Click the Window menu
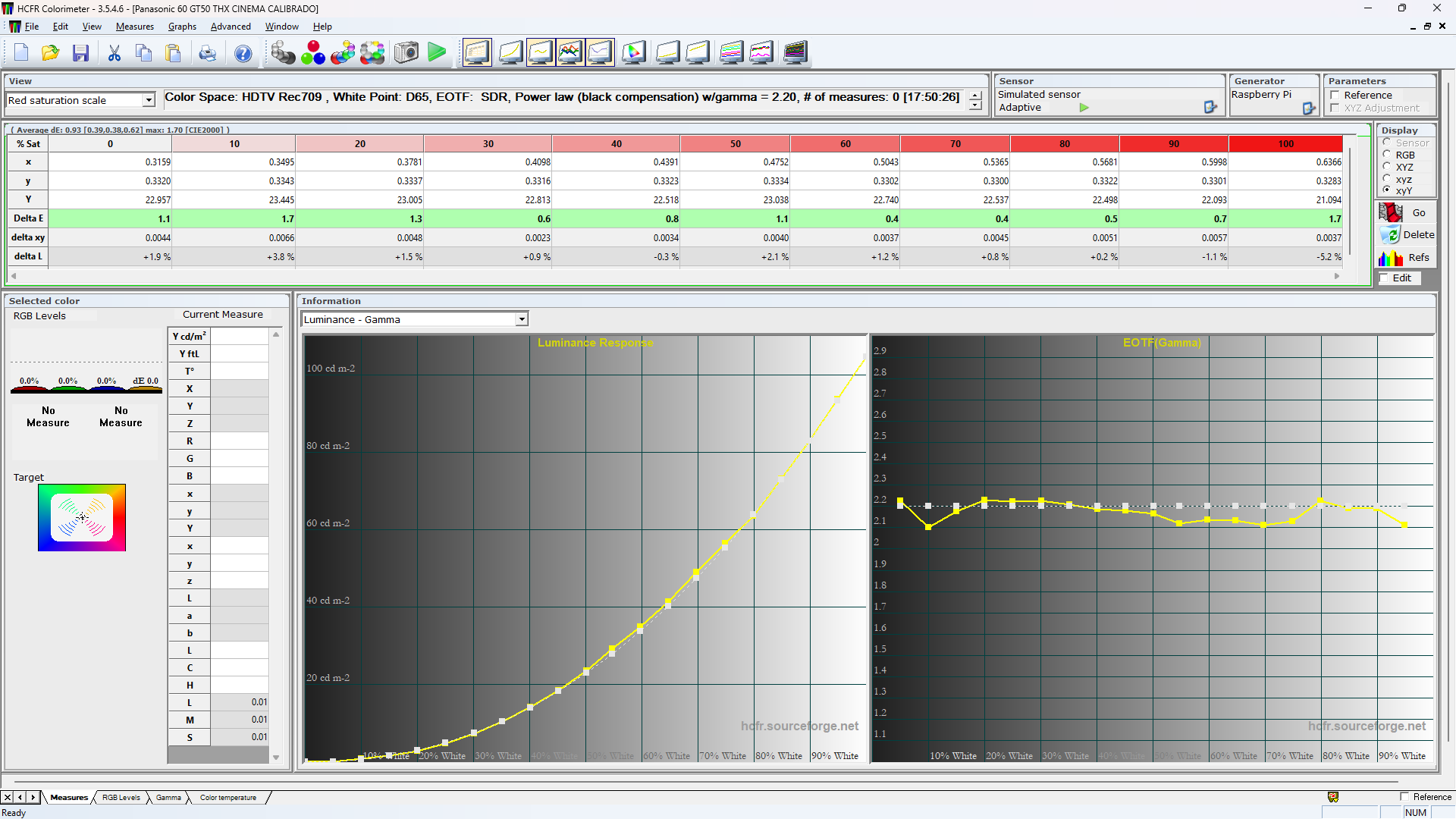Viewport: 1456px width, 819px height. [281, 27]
